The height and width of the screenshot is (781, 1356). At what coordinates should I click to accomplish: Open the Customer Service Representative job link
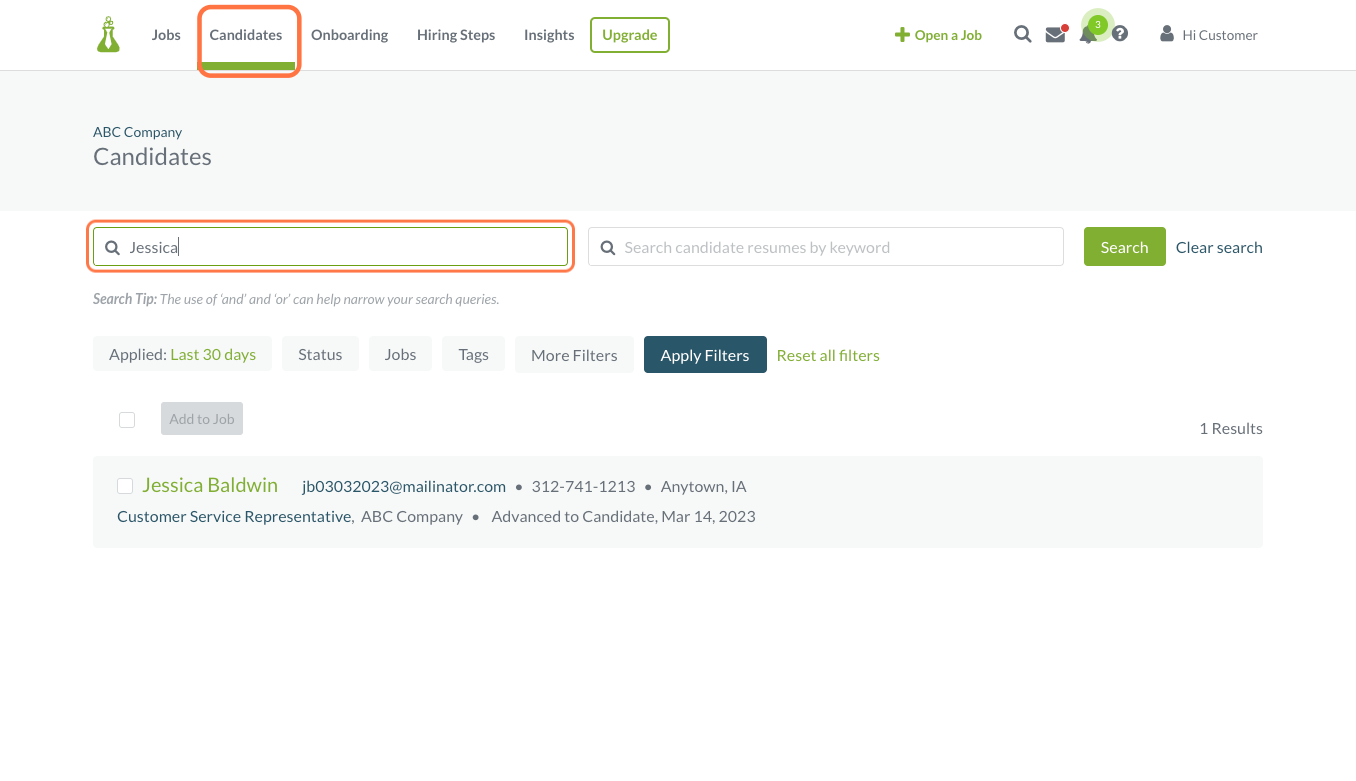[x=234, y=516]
